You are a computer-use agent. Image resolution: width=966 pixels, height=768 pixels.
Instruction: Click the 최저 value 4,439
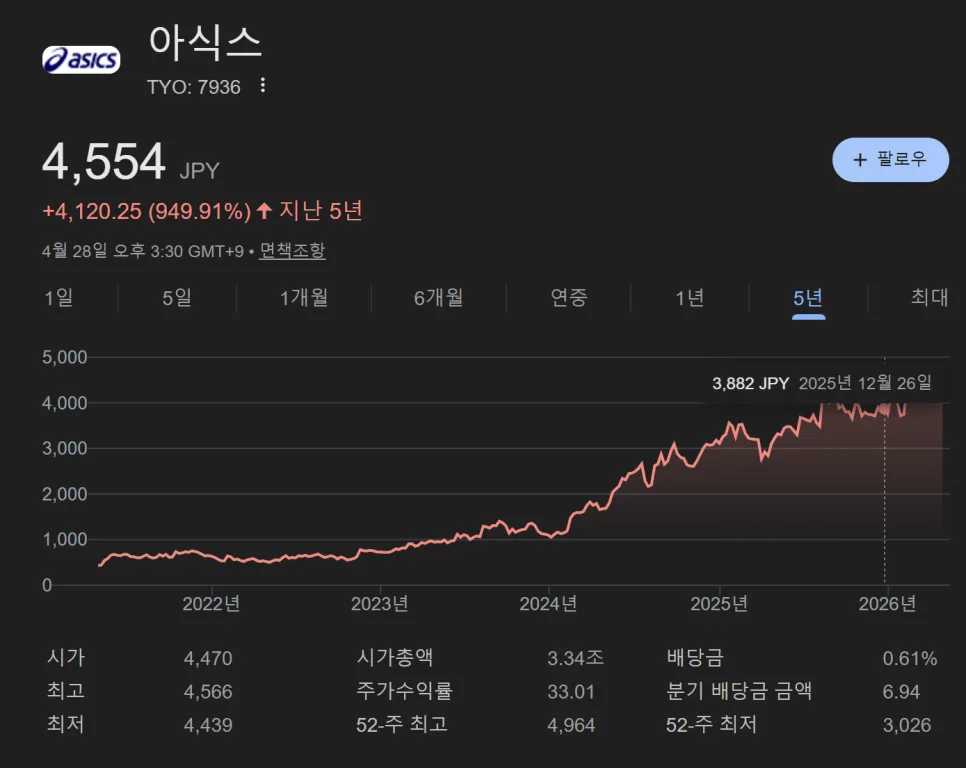(208, 725)
